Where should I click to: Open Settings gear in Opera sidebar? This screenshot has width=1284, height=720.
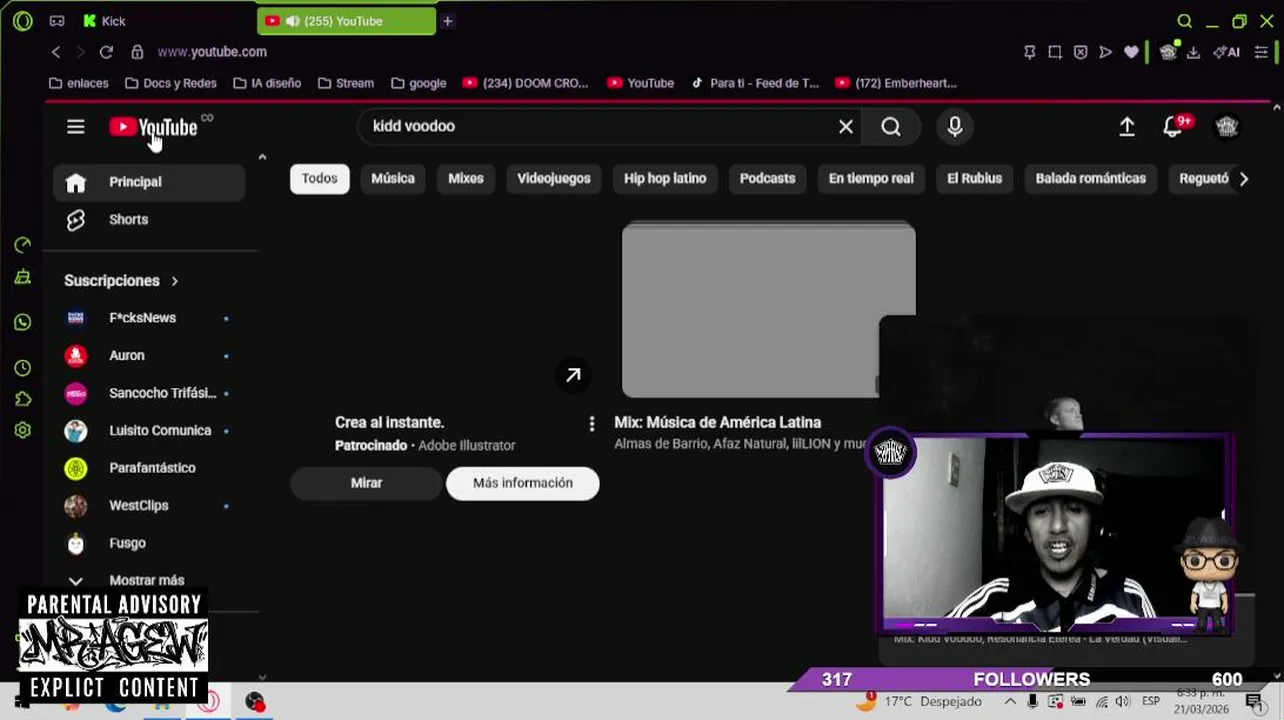23,430
